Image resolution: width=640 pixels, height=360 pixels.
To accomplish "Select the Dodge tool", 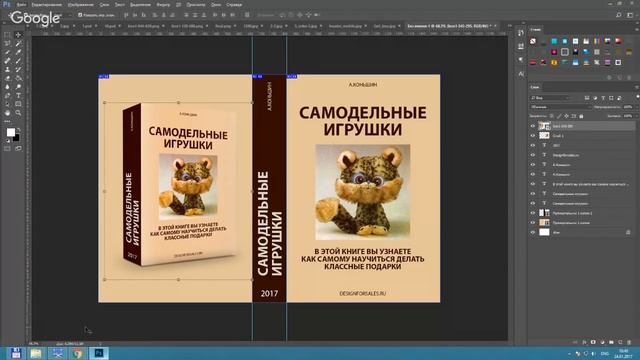I will coord(18,87).
